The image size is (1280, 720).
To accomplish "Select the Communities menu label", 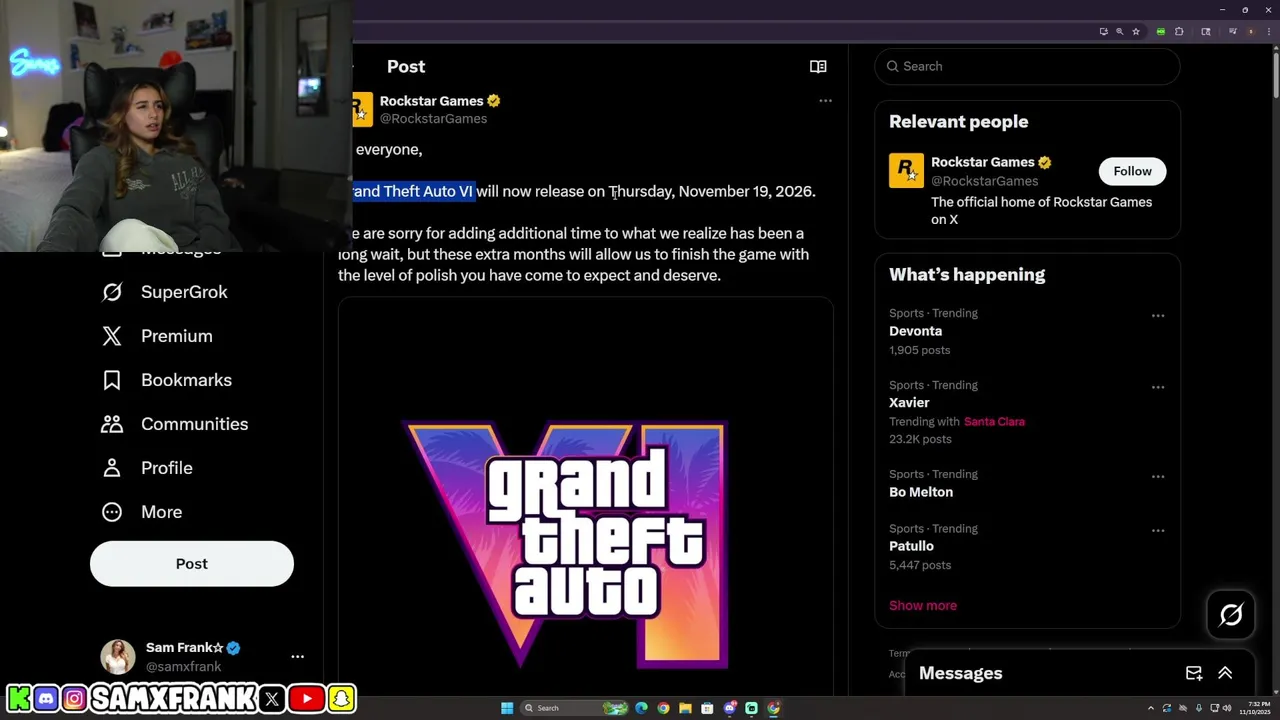I will click(x=195, y=424).
